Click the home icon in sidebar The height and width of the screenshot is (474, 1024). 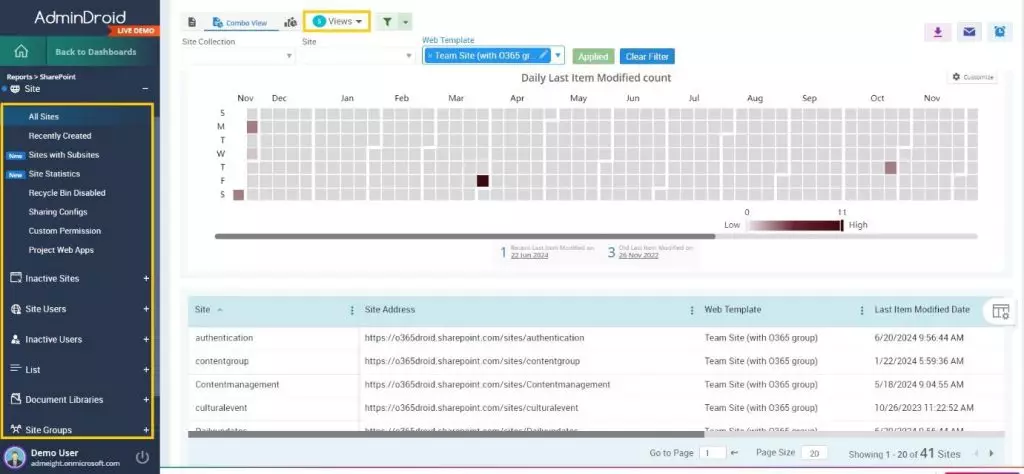tap(21, 52)
